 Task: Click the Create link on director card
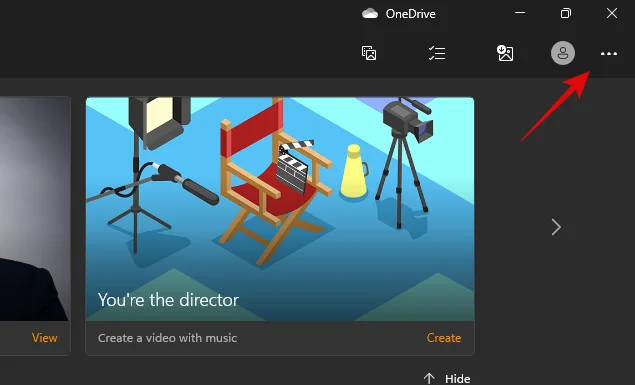point(444,338)
